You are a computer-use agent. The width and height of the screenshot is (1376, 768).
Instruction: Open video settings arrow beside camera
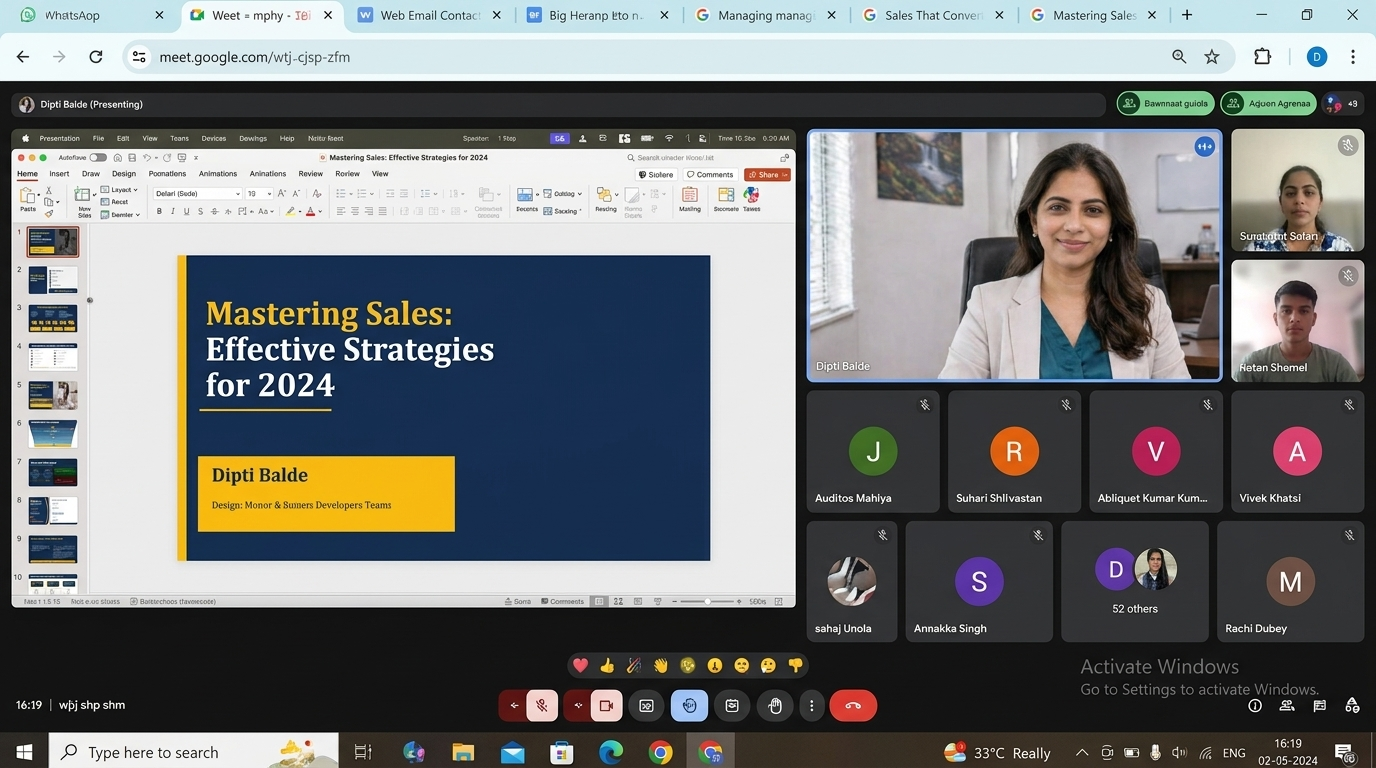point(577,706)
